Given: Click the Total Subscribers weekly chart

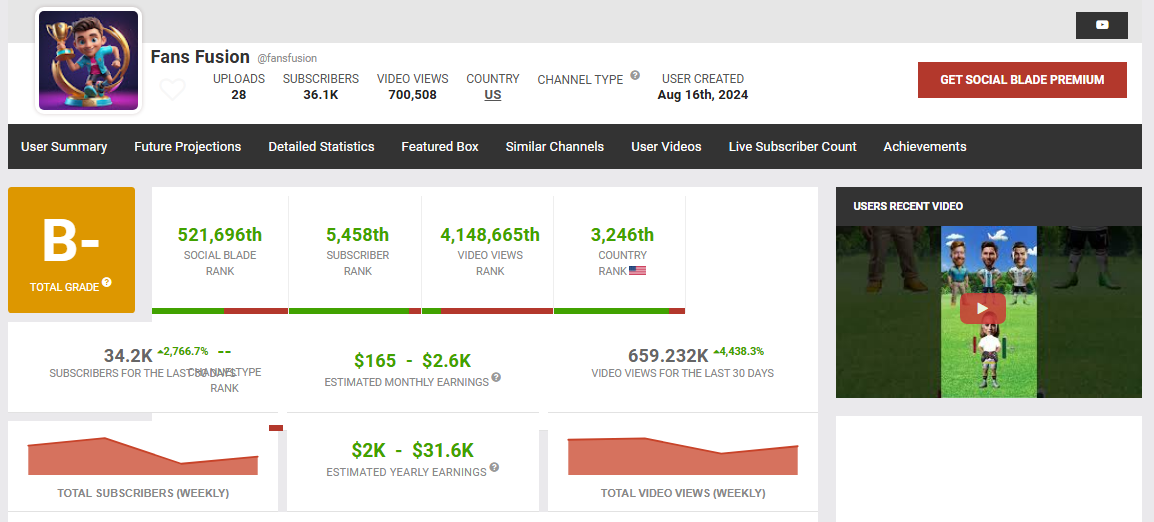Looking at the screenshot, I should point(143,456).
